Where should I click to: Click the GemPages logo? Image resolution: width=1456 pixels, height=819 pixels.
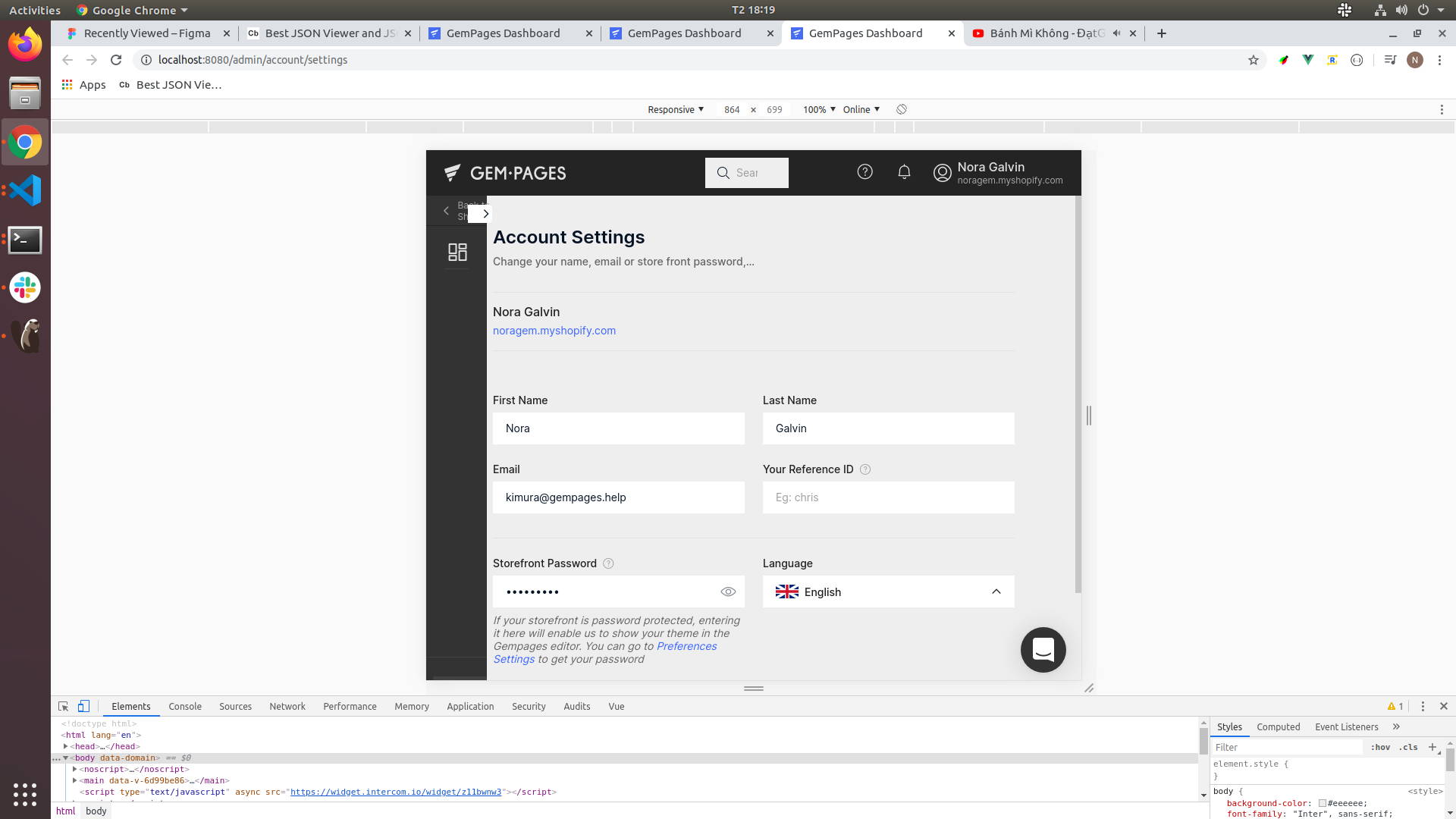pyautogui.click(x=505, y=173)
